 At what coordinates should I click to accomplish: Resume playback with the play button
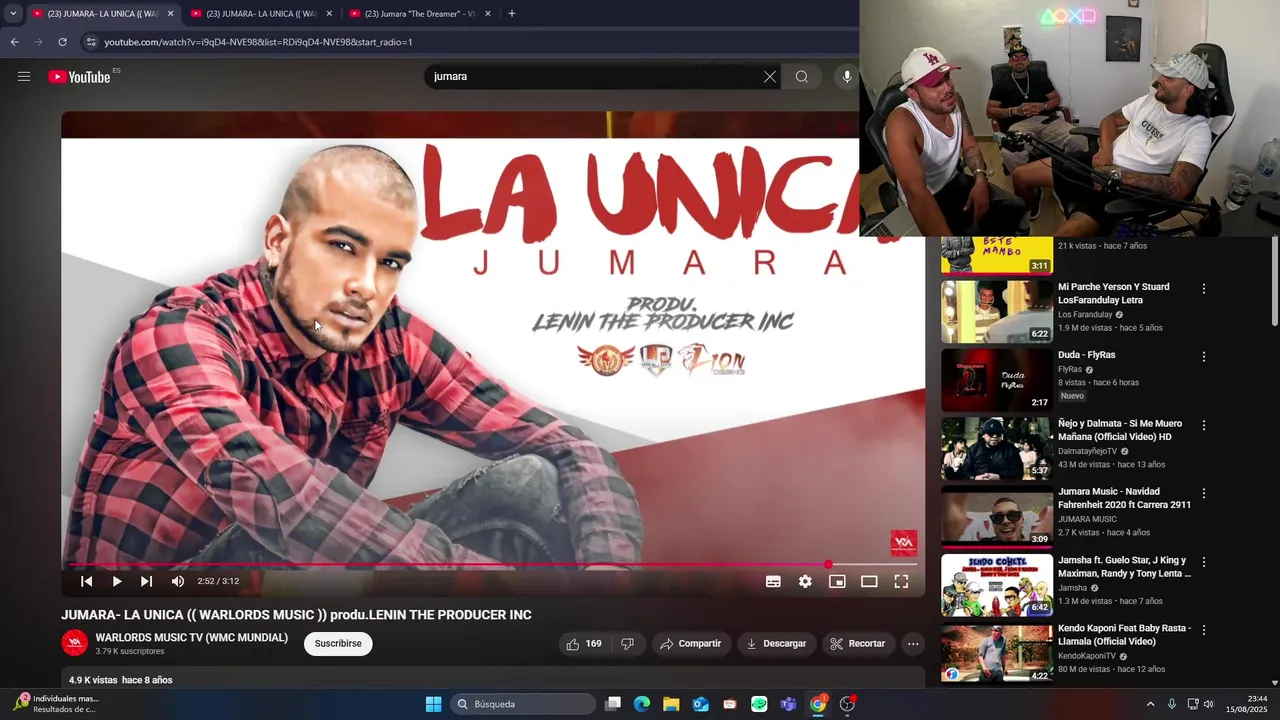point(117,581)
